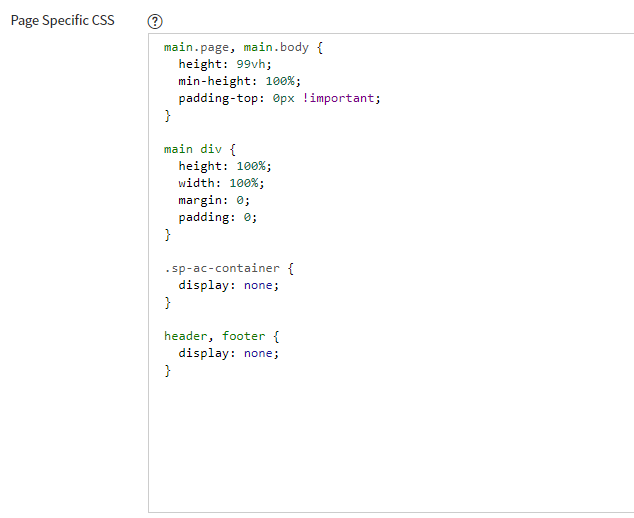
Task: Click the padding: 0 line
Action: (x=218, y=217)
